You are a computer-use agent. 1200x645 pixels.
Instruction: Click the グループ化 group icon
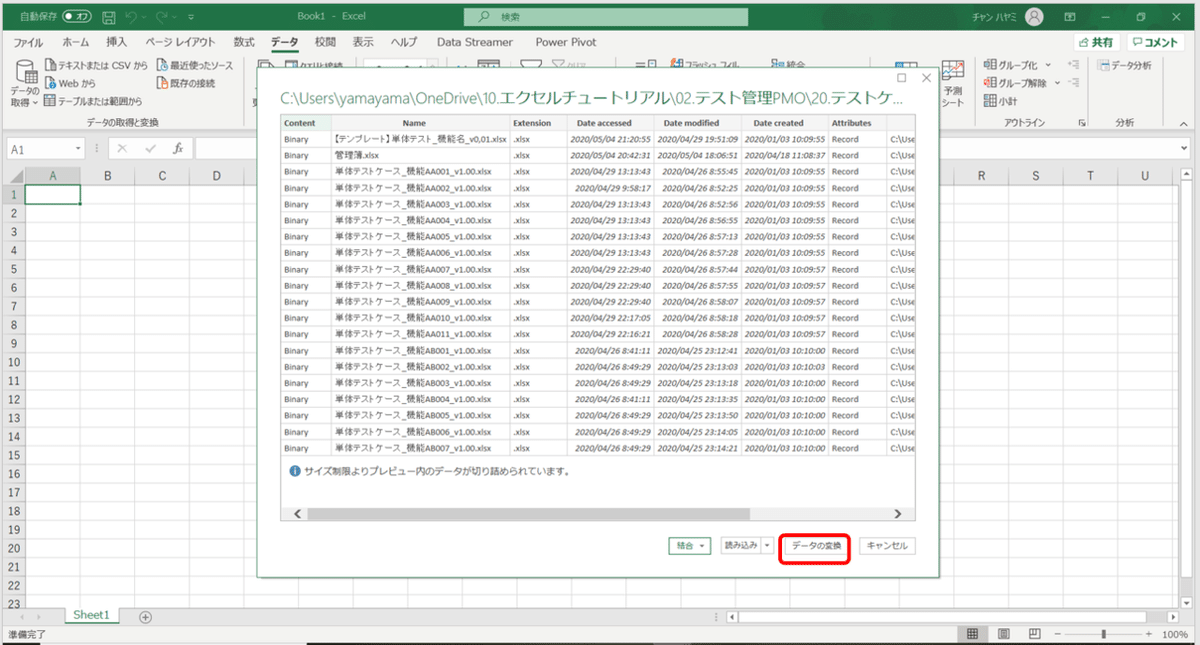[990, 65]
